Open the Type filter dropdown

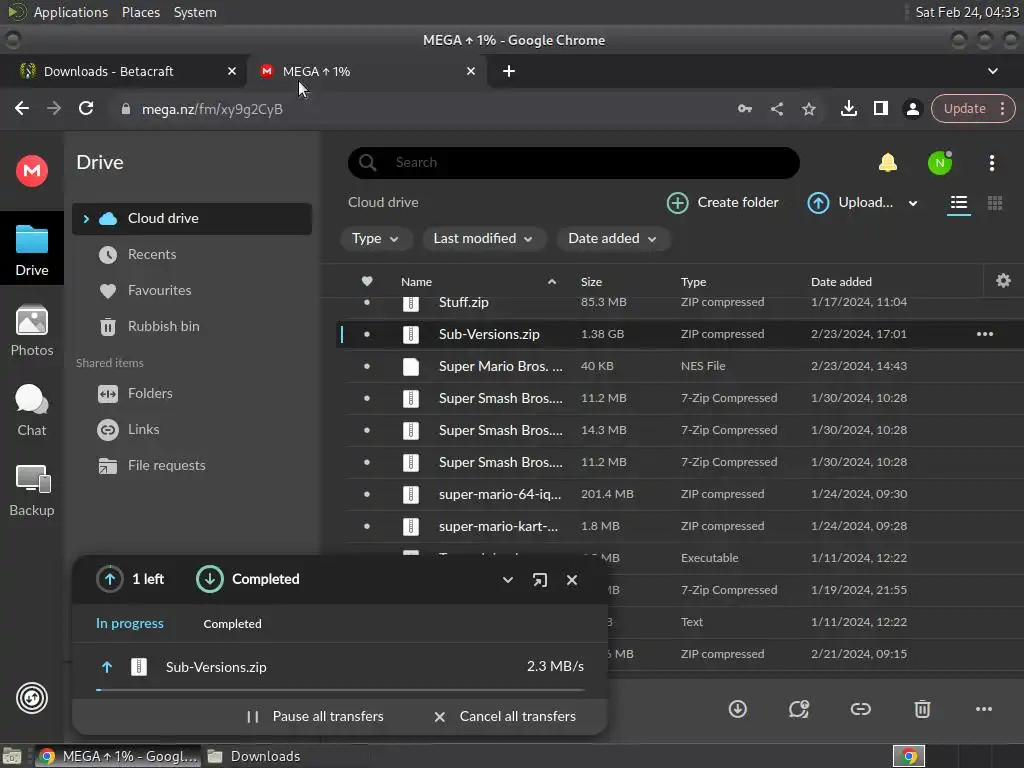(x=376, y=239)
